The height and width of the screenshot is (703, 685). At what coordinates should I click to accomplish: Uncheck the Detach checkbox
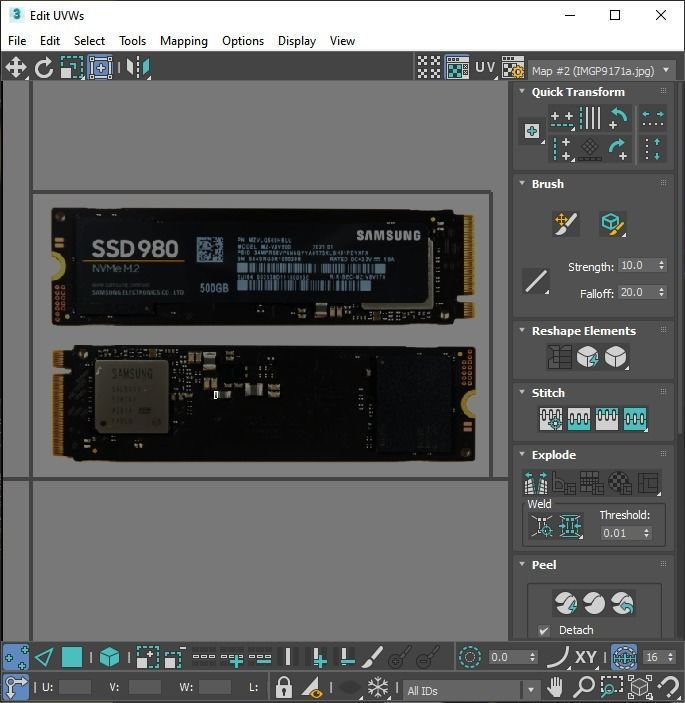pyautogui.click(x=544, y=630)
